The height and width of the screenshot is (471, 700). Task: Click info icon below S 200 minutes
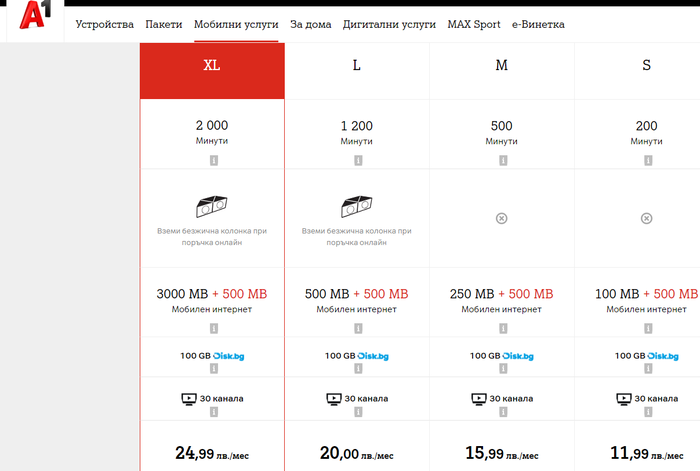[x=648, y=160]
